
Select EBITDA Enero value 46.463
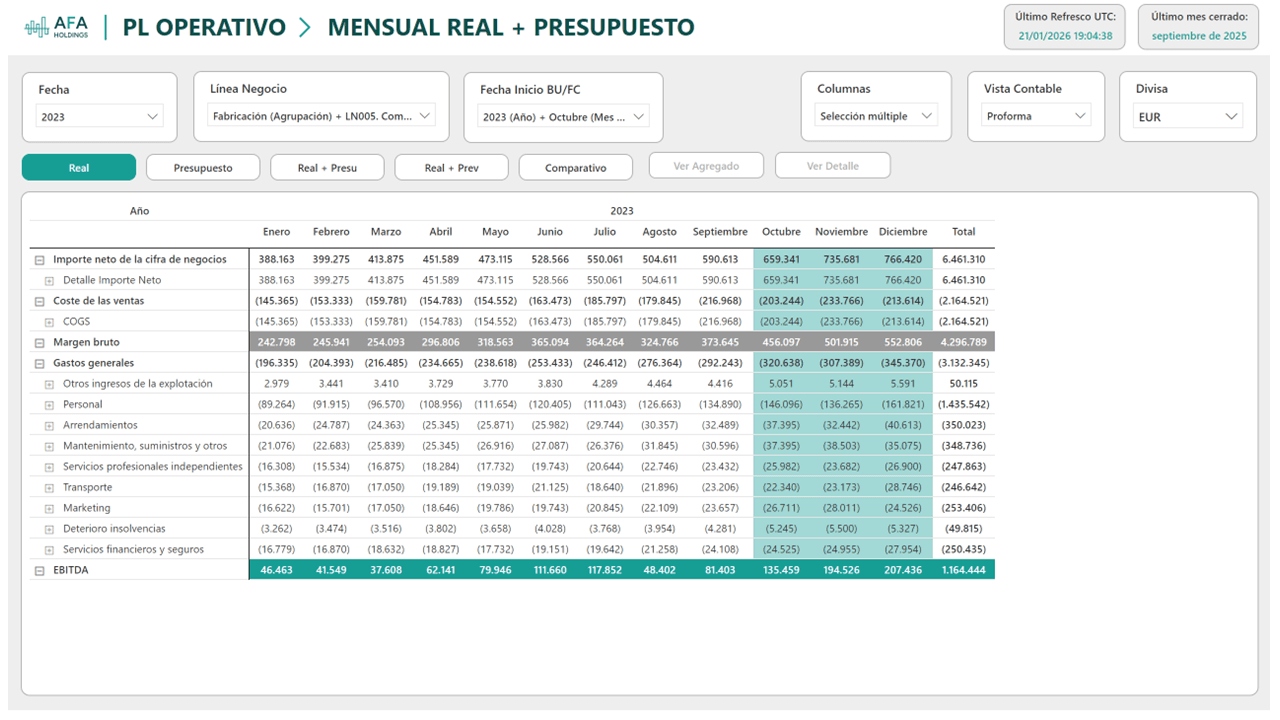tap(277, 570)
